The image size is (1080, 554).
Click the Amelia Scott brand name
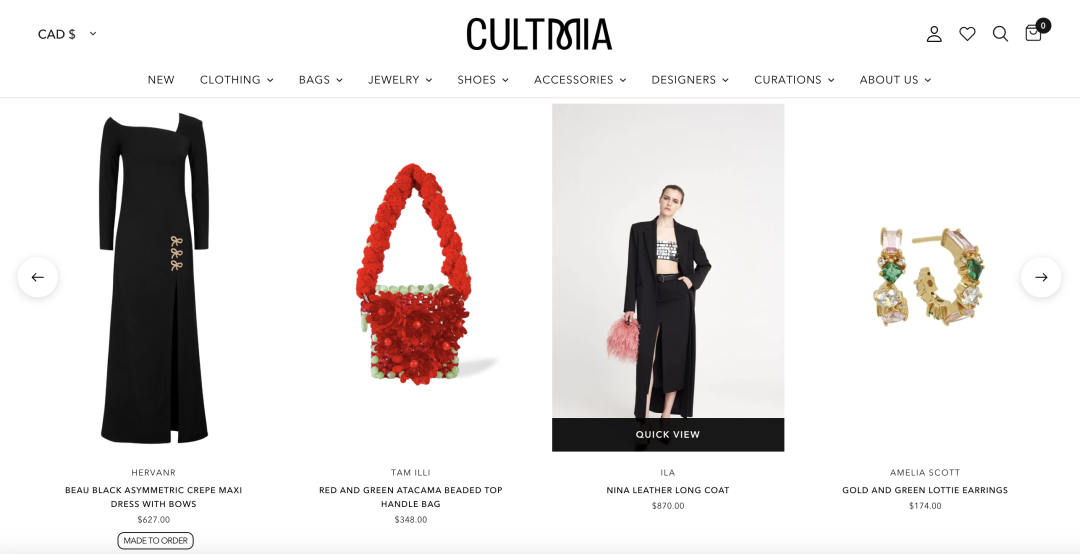[924, 473]
